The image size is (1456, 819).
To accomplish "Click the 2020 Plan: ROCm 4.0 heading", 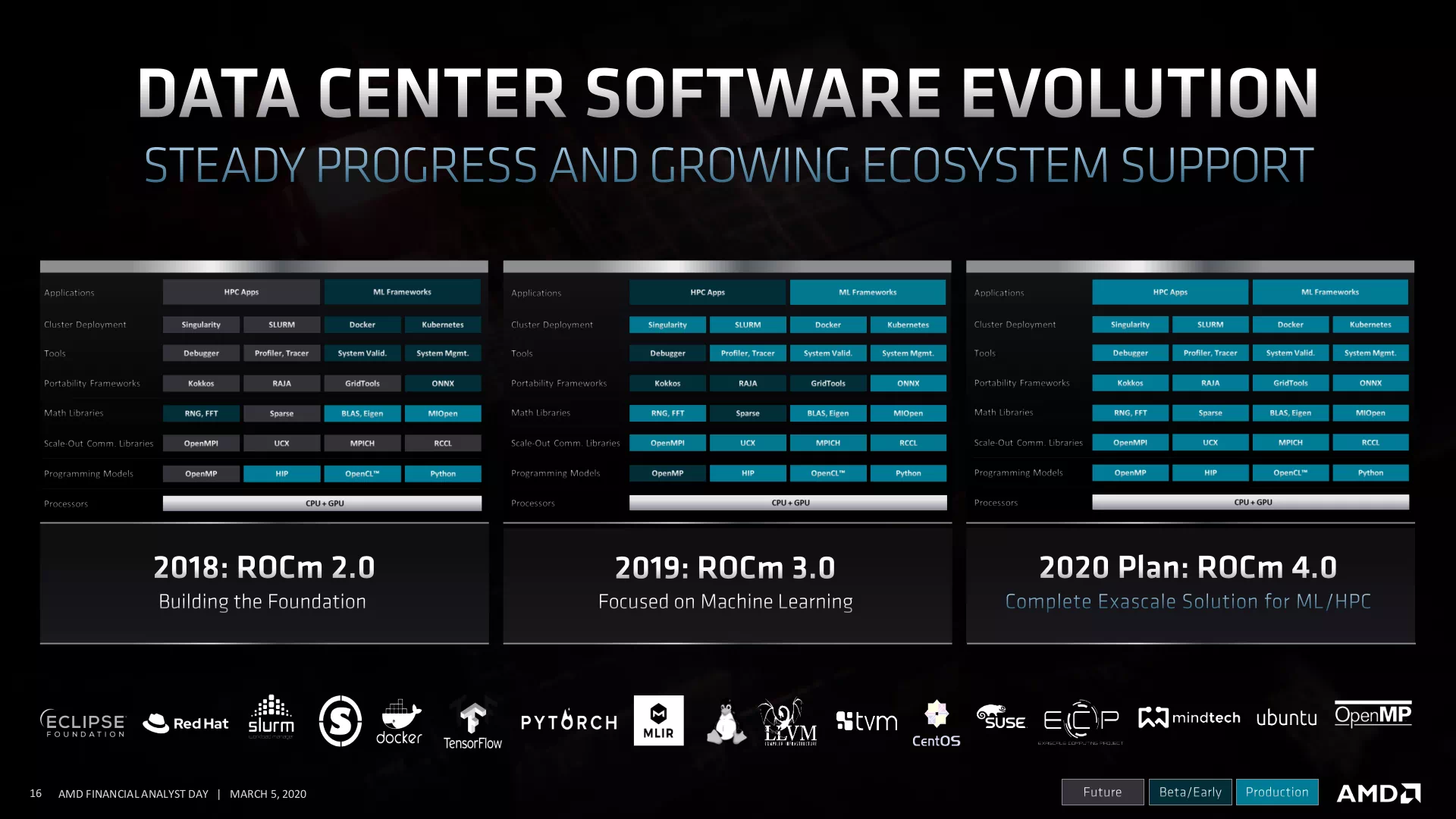I will [1188, 567].
